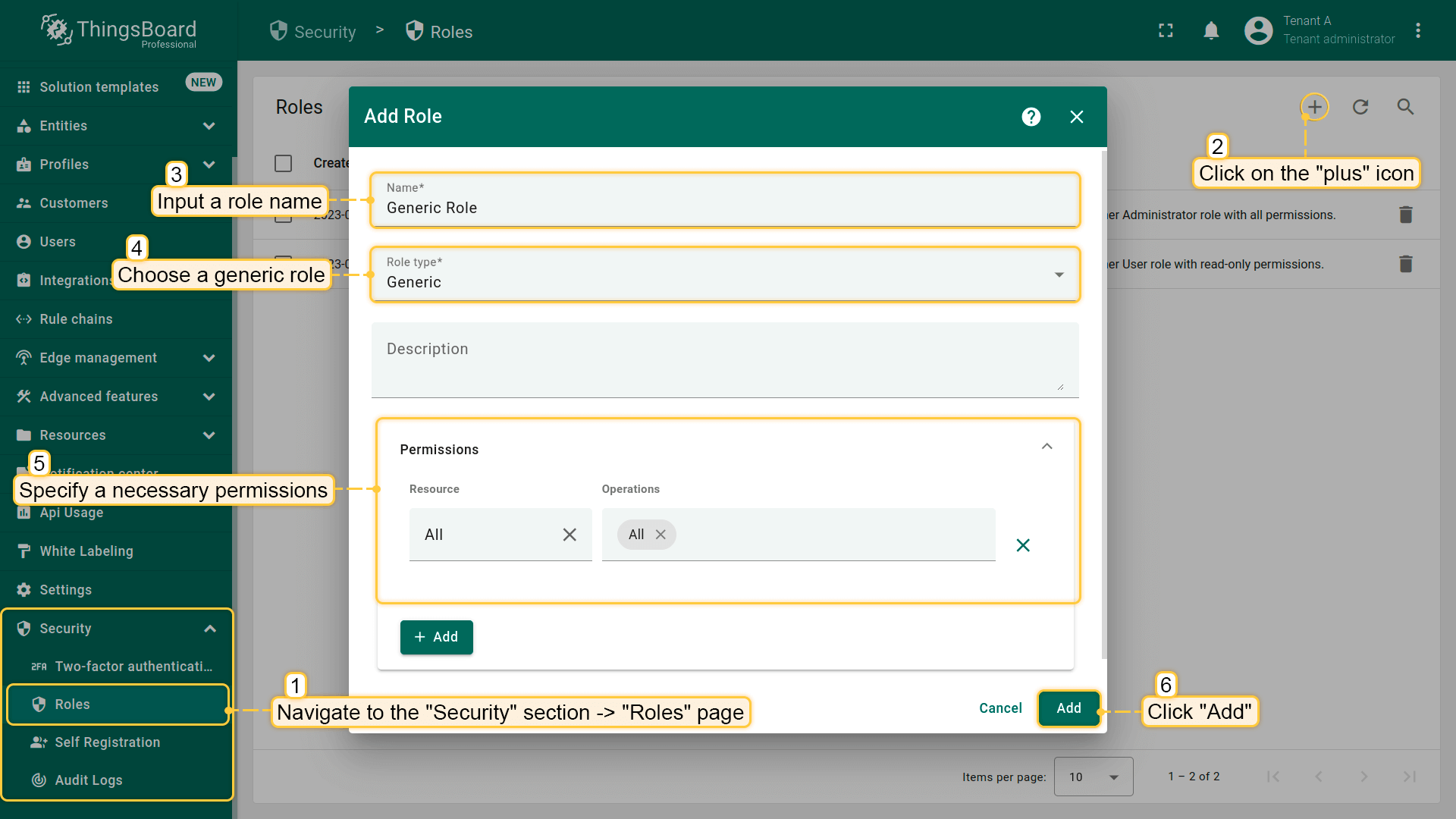Click Cancel in Add Role dialog

click(x=1000, y=708)
